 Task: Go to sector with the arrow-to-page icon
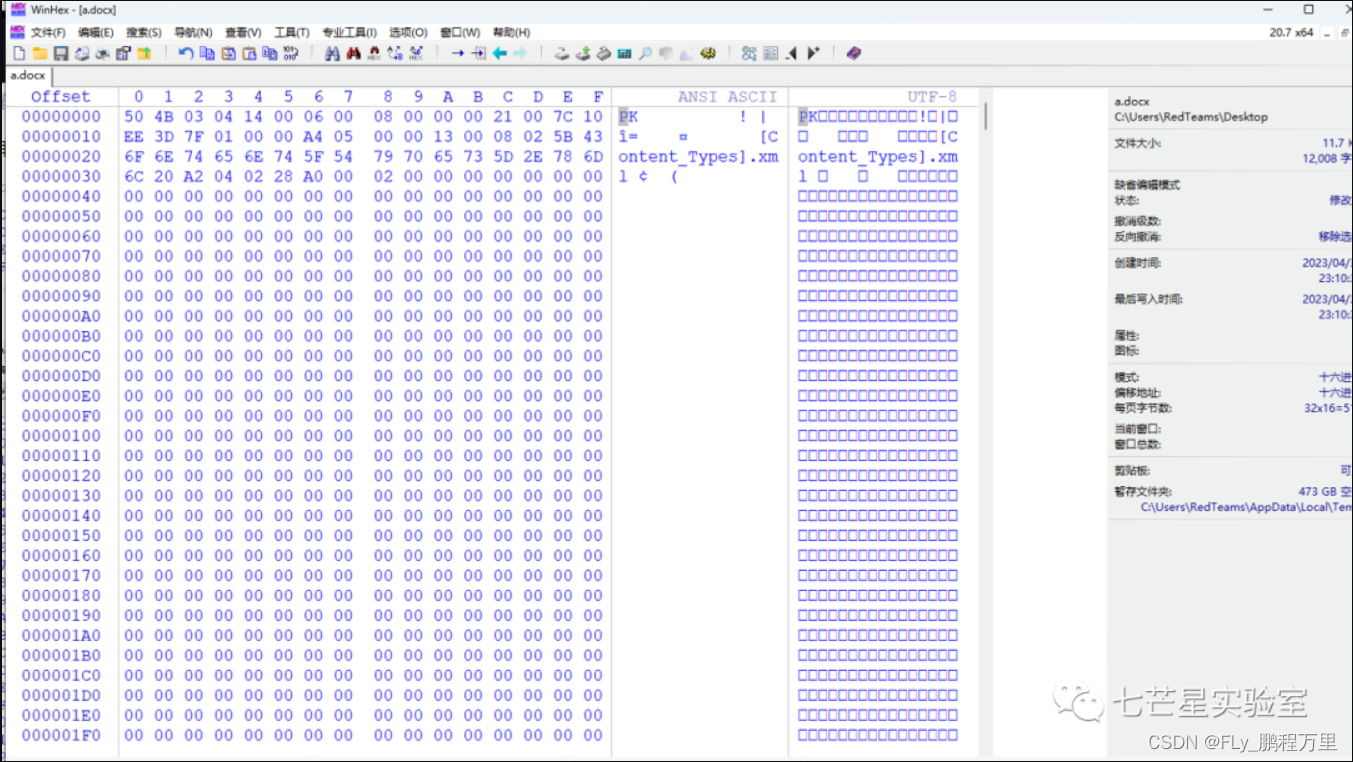[478, 53]
